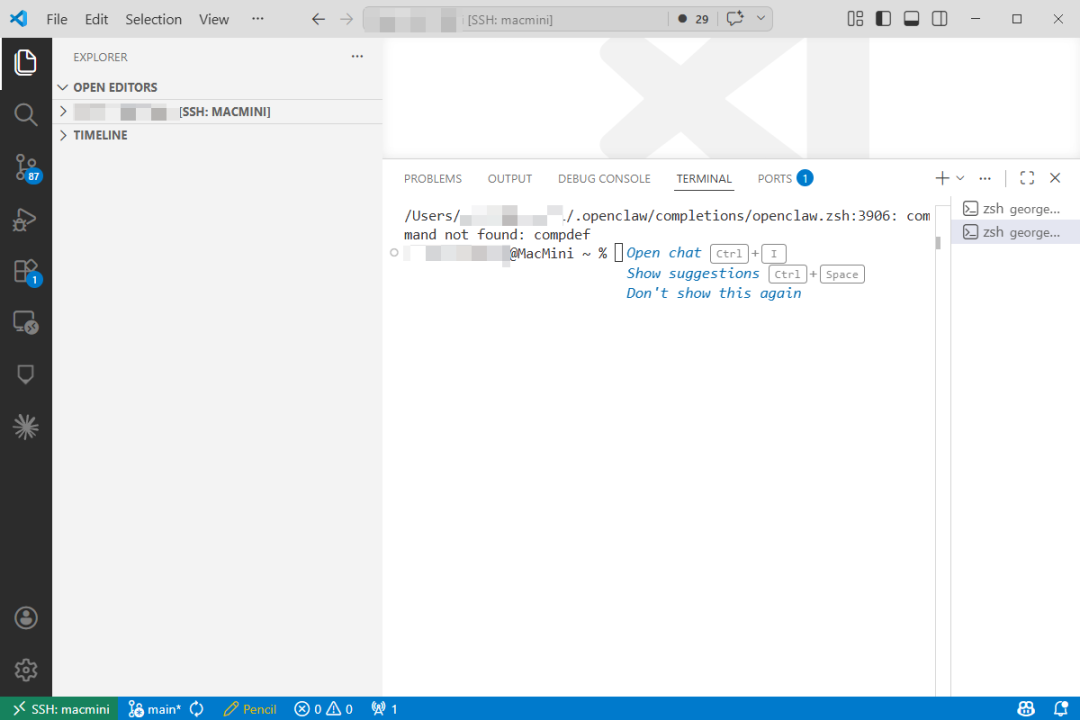Switch to the Ports tab

coord(785,178)
